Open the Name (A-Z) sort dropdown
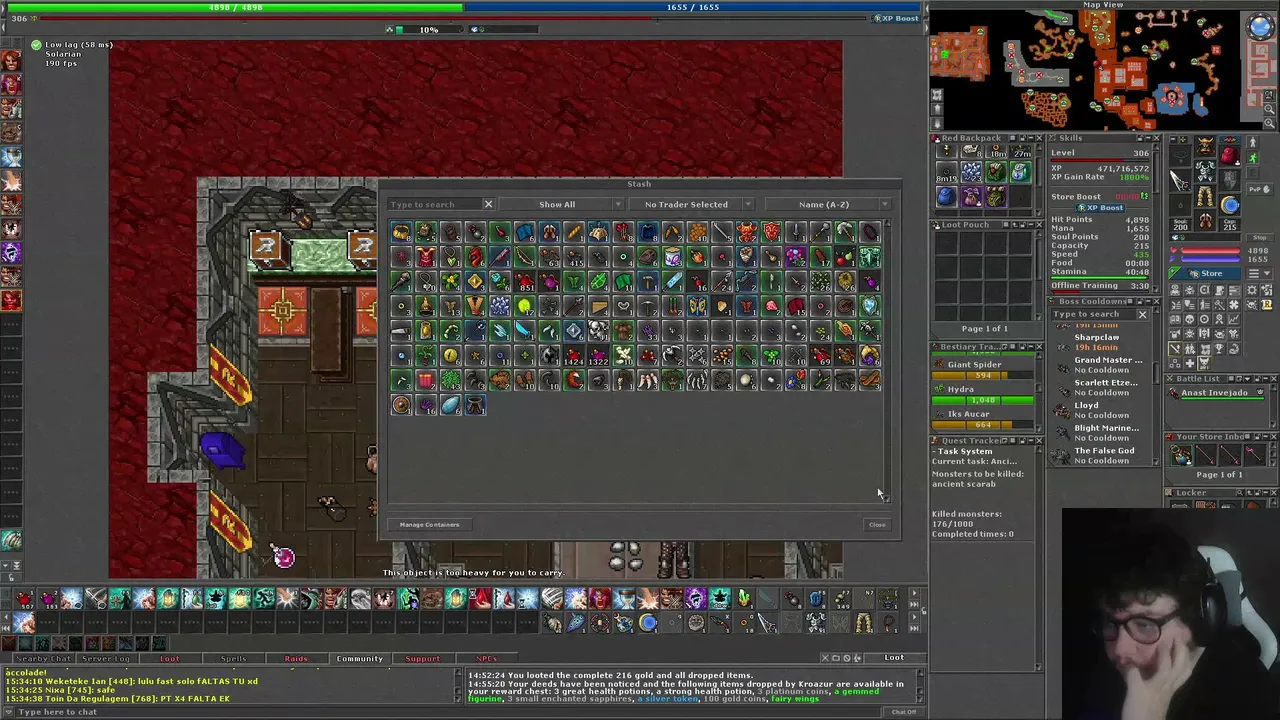This screenshot has height=720, width=1280. [827, 204]
